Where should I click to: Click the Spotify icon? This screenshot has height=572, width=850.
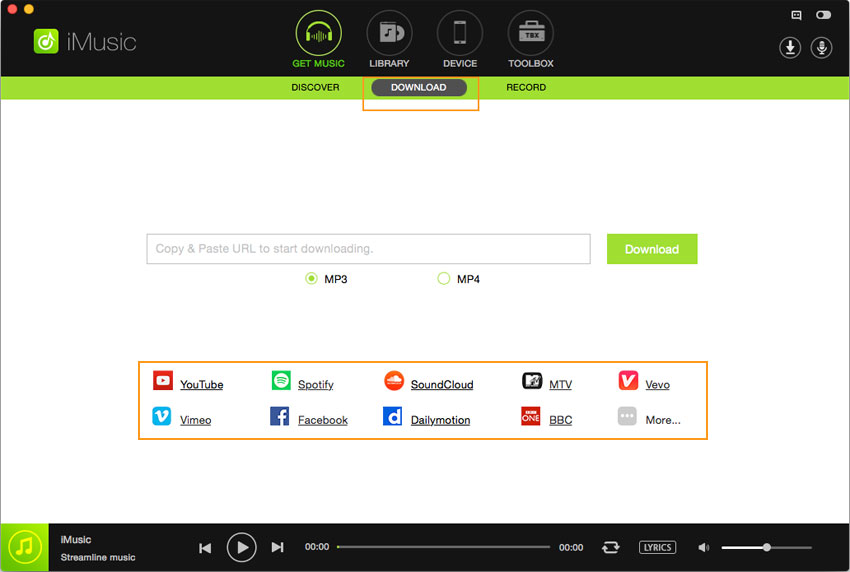[x=281, y=381]
